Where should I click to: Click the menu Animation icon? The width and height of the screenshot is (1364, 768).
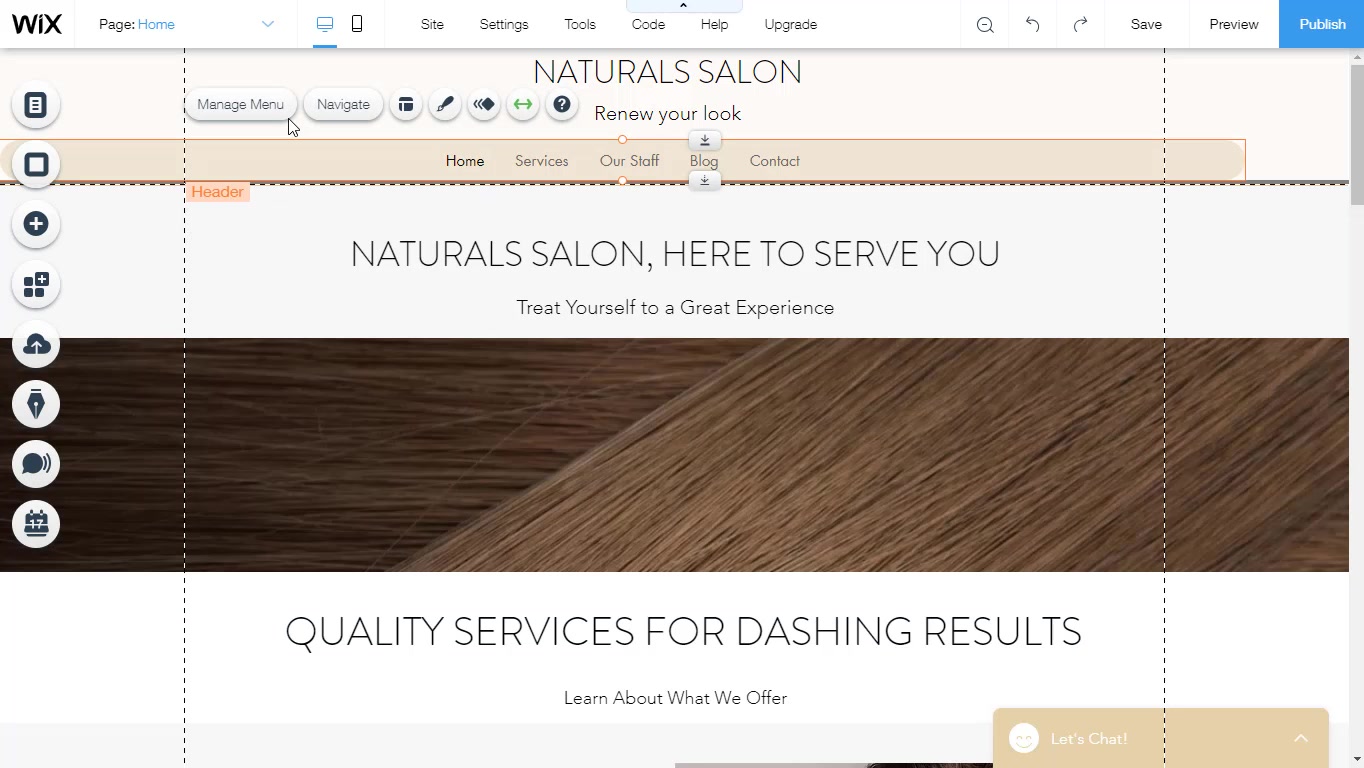[x=484, y=104]
